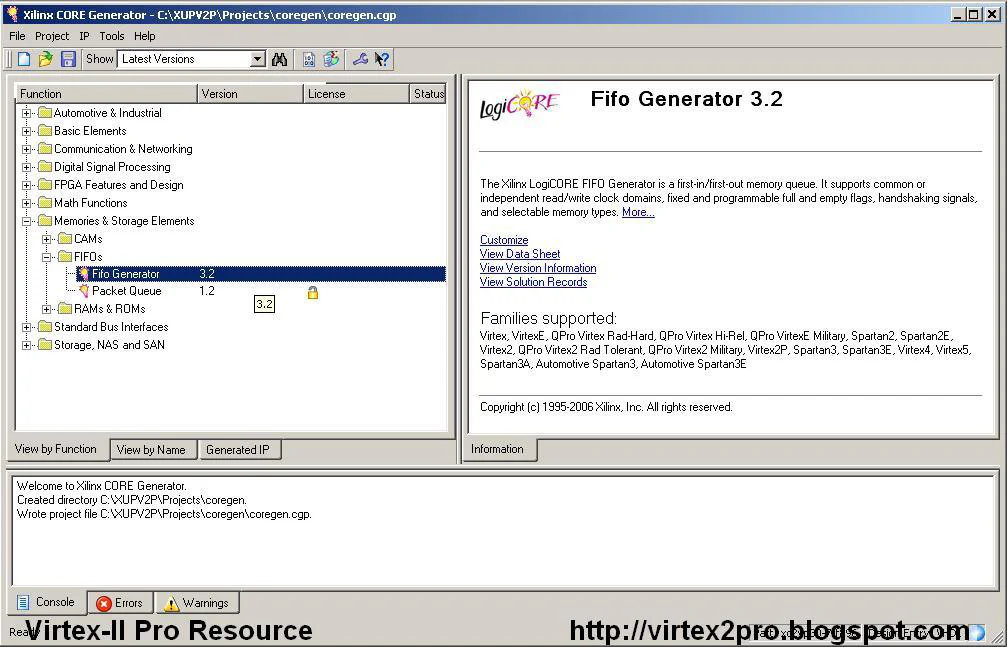1007x647 pixels.
Task: Switch to the Generated IP tab
Action: [x=237, y=450]
